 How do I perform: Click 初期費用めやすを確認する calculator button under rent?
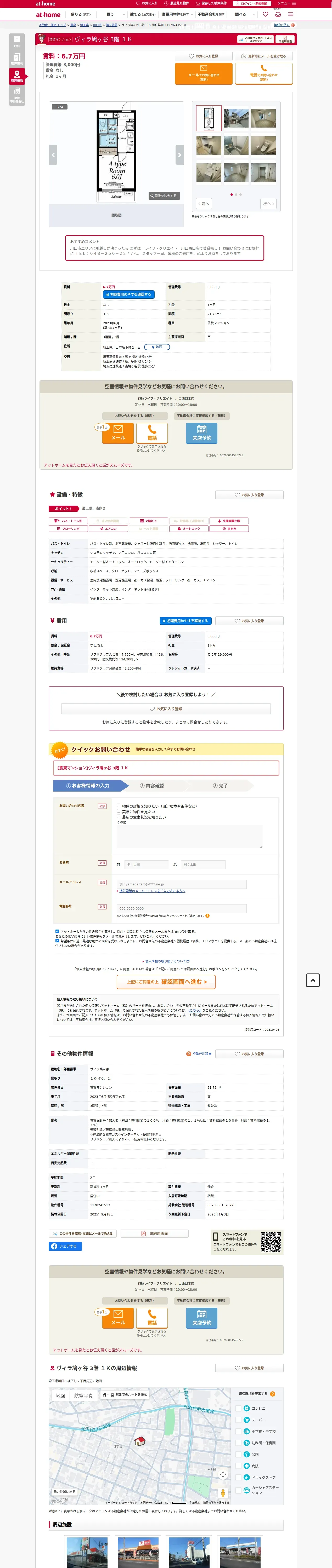128,295
